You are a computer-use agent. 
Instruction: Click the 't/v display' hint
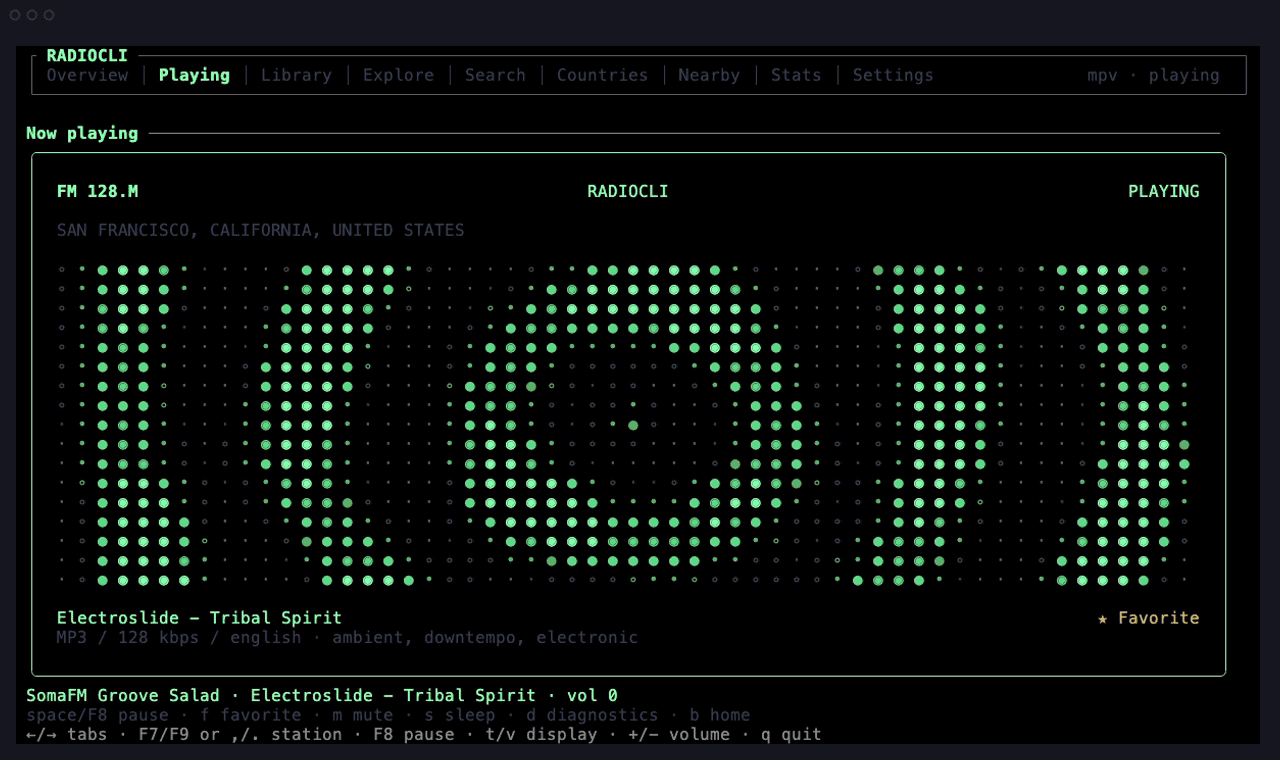[541, 734]
